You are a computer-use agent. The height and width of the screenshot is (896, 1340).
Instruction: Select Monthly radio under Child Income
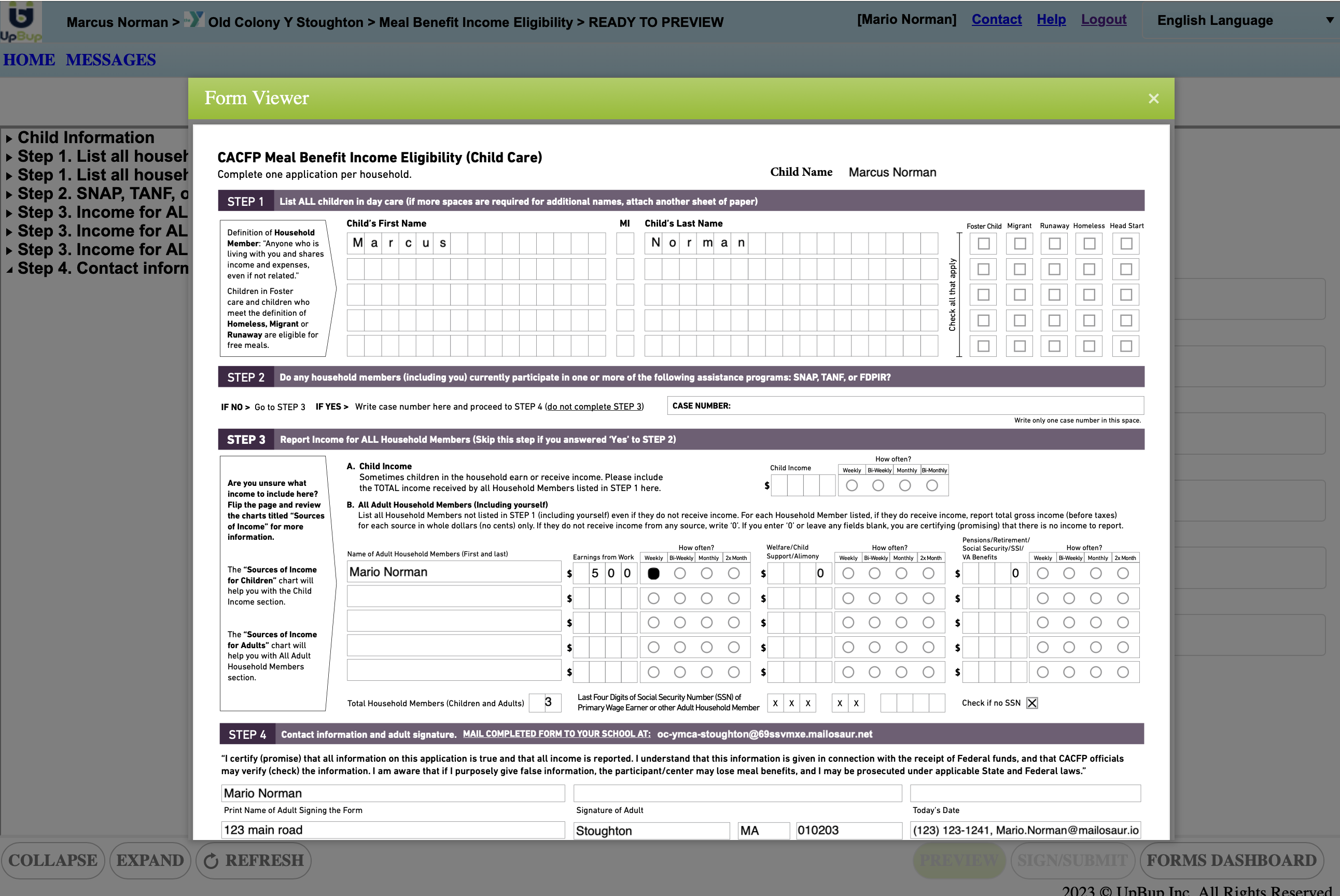pyautogui.click(x=904, y=485)
